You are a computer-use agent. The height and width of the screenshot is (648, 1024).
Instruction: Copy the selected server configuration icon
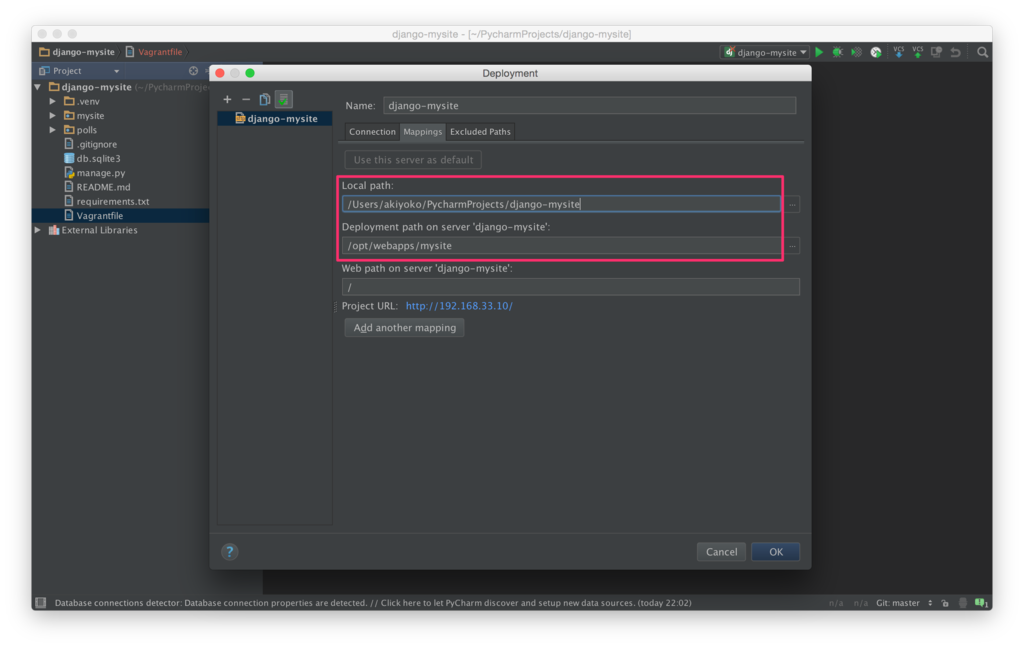pos(264,99)
